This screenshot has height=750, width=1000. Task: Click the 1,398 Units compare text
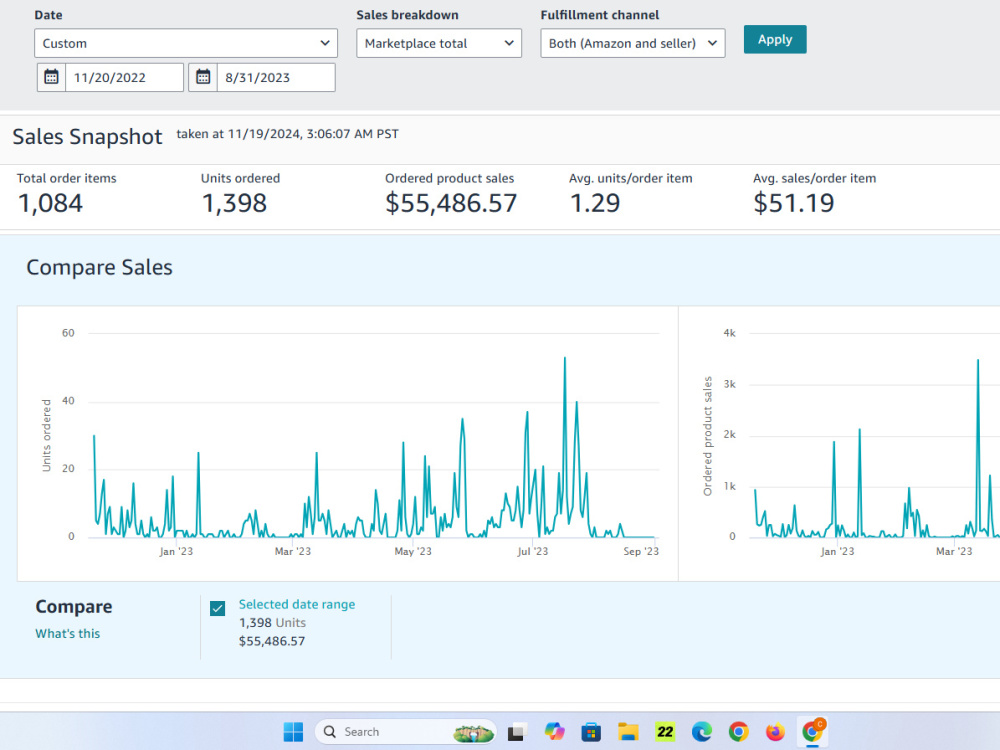coord(272,622)
